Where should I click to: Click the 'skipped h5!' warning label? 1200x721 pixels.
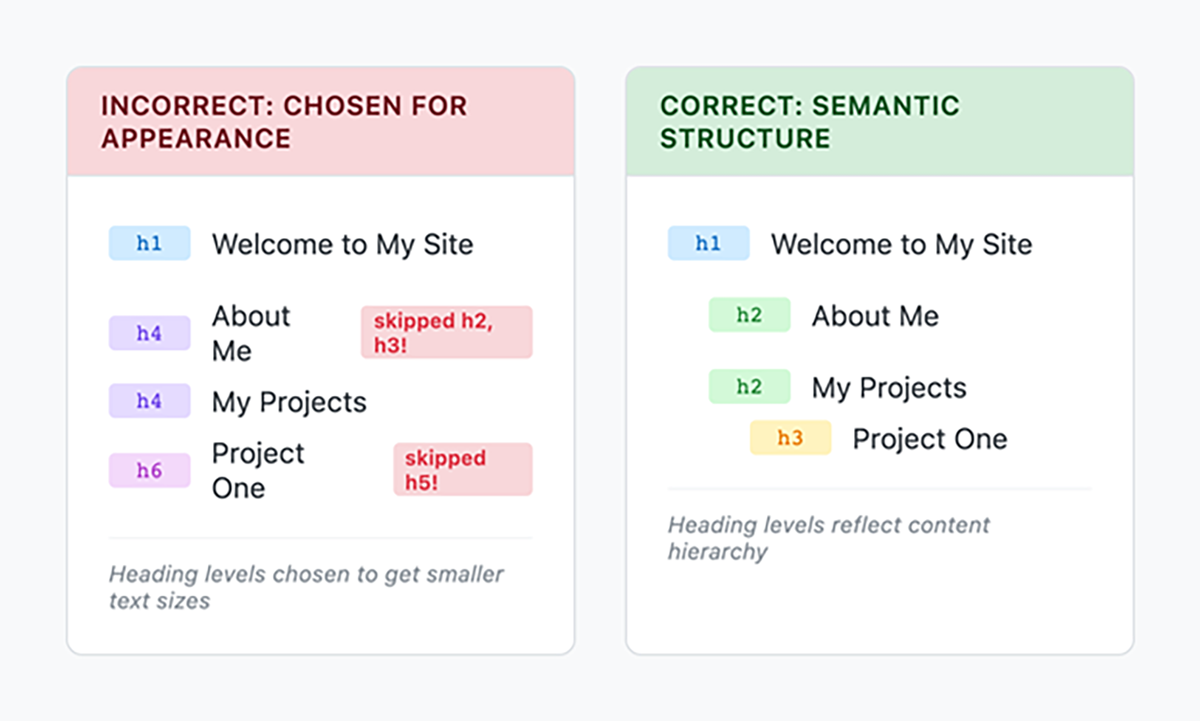click(462, 469)
